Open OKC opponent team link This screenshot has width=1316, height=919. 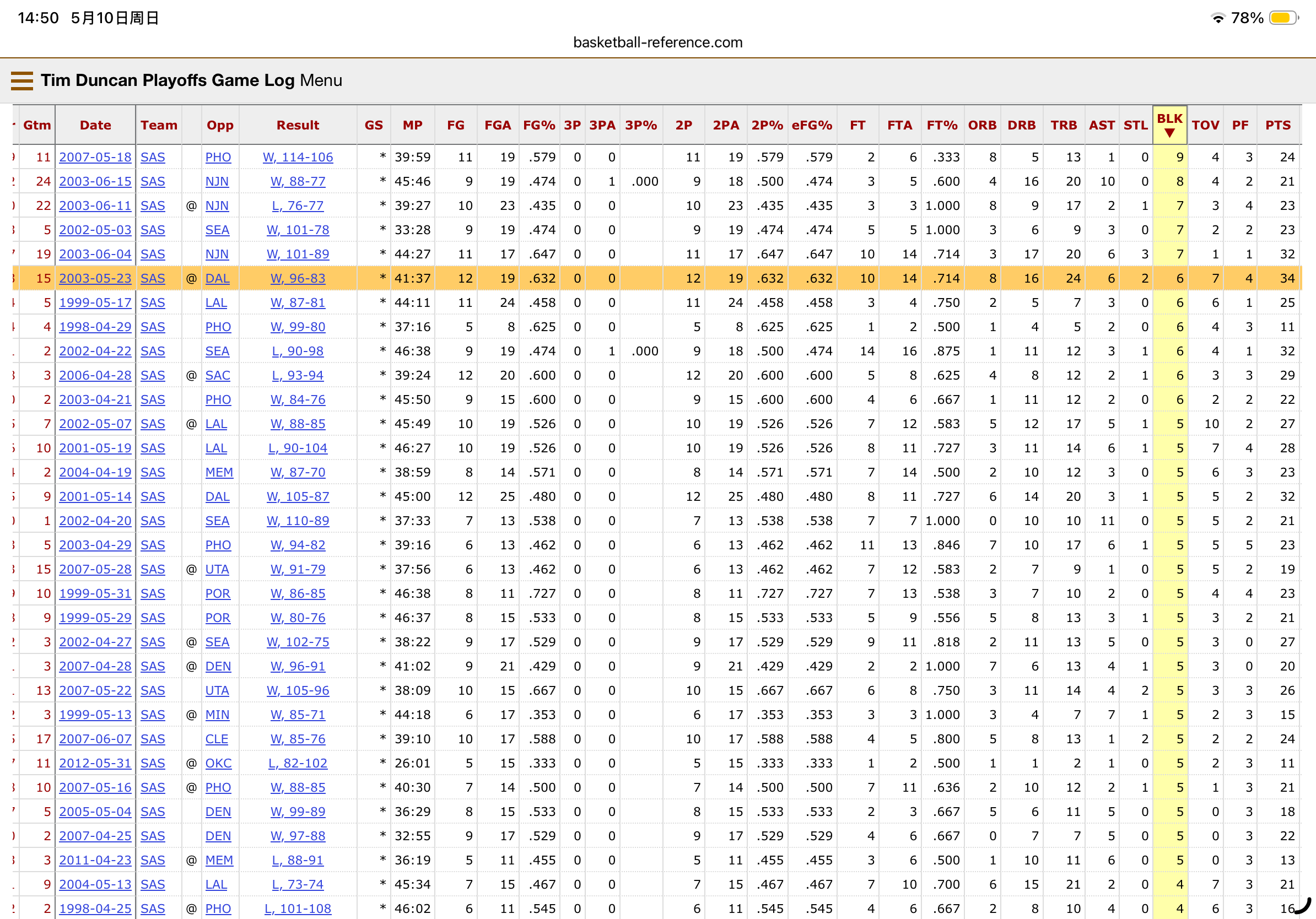click(218, 763)
